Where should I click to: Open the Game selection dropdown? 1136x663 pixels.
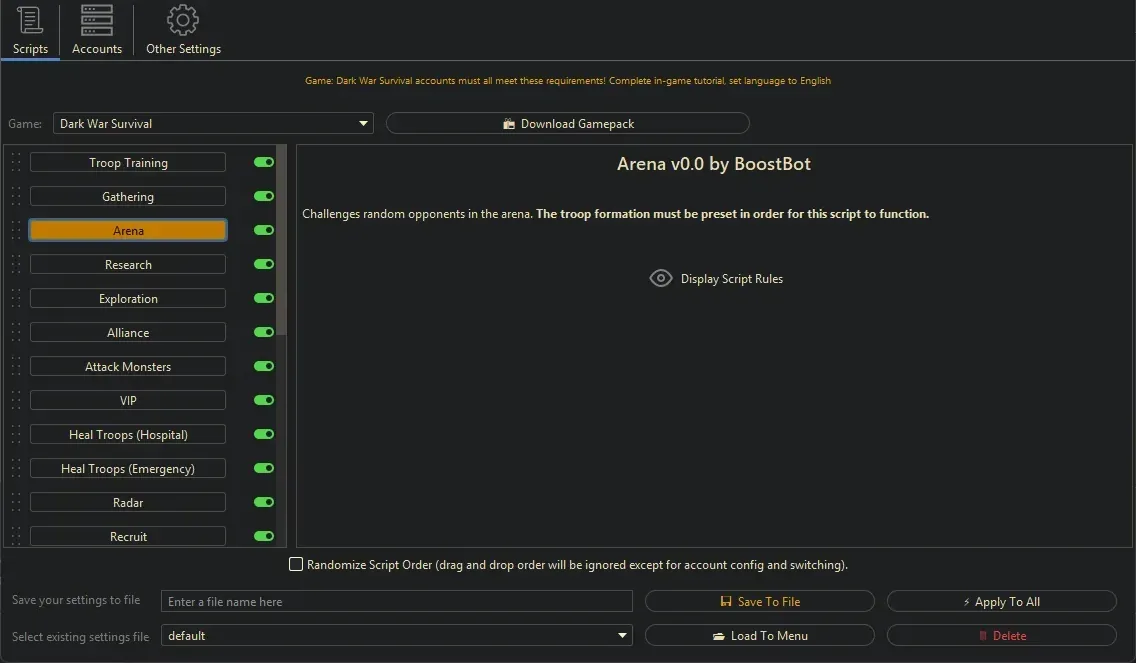pos(213,124)
